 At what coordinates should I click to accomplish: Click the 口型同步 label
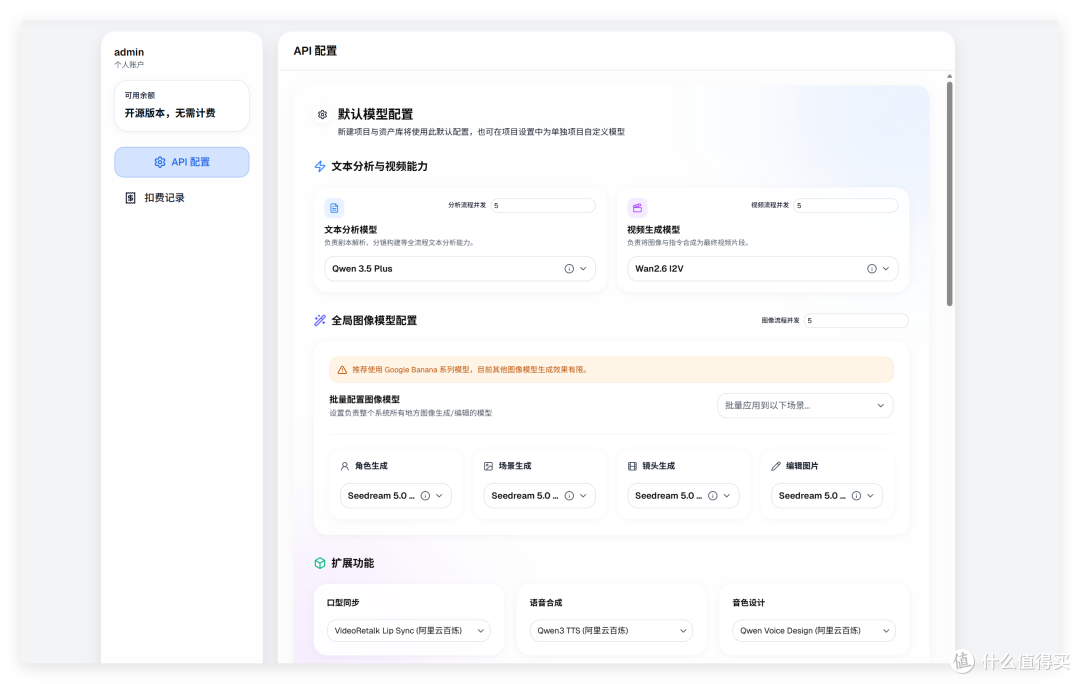[x=343, y=603]
